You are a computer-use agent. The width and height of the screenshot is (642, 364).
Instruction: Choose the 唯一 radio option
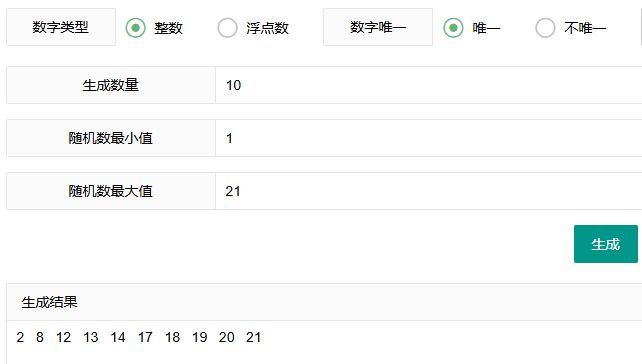(453, 28)
